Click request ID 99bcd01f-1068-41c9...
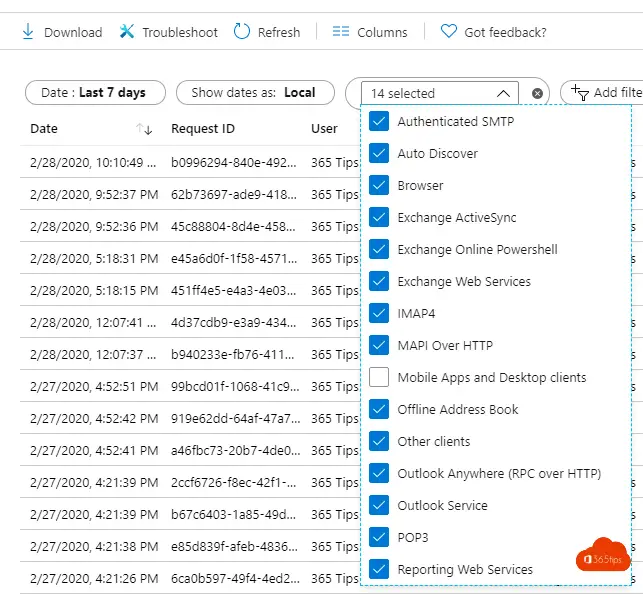643x594 pixels. tap(235, 387)
